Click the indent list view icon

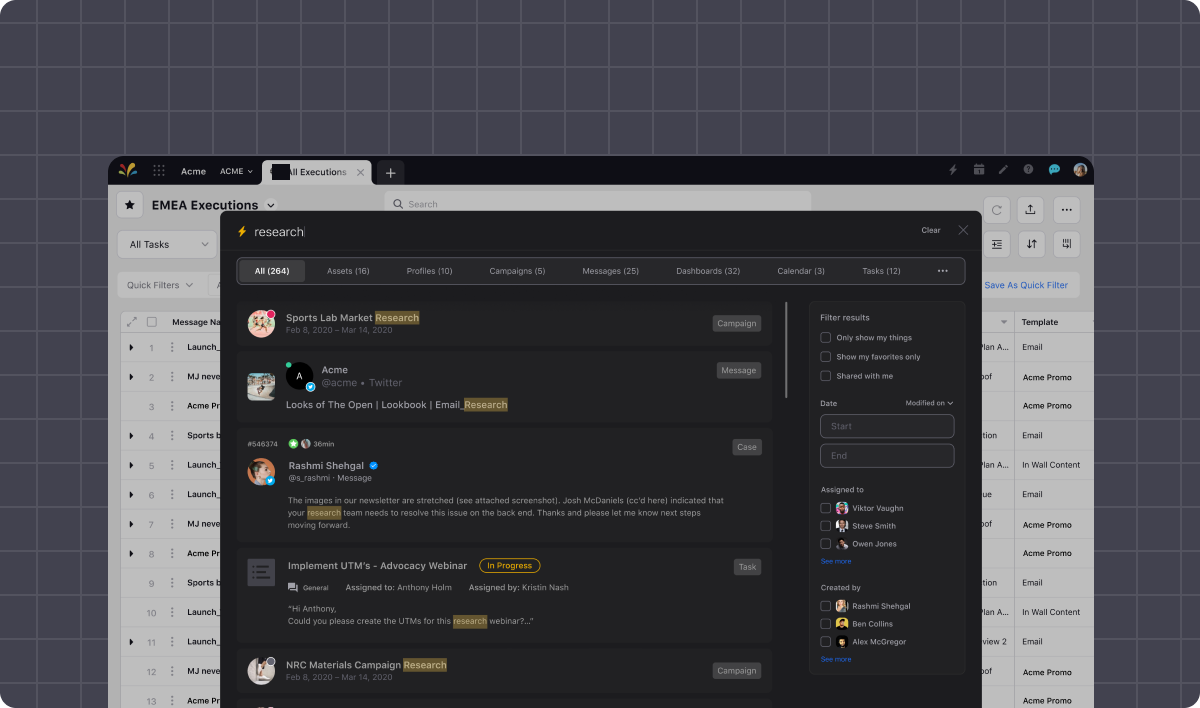click(x=997, y=244)
